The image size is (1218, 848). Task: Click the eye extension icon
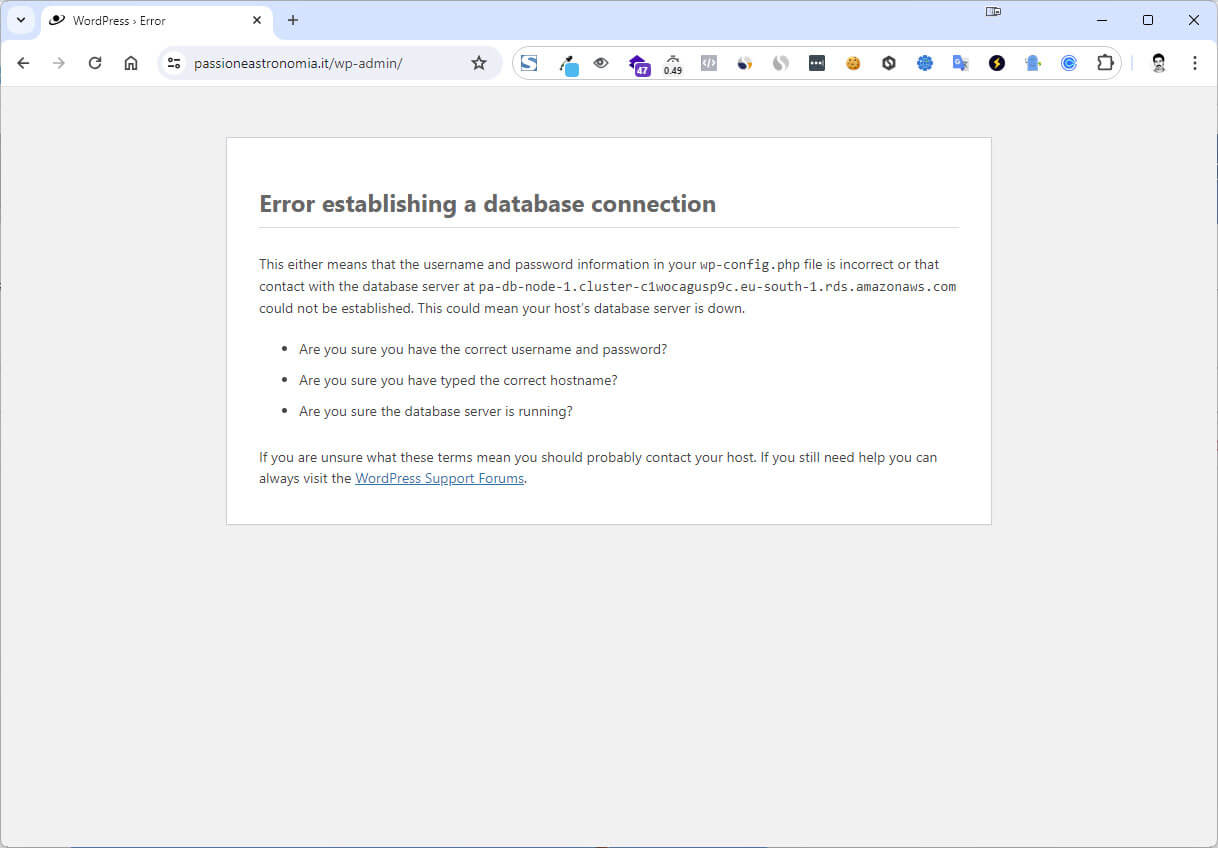(601, 63)
